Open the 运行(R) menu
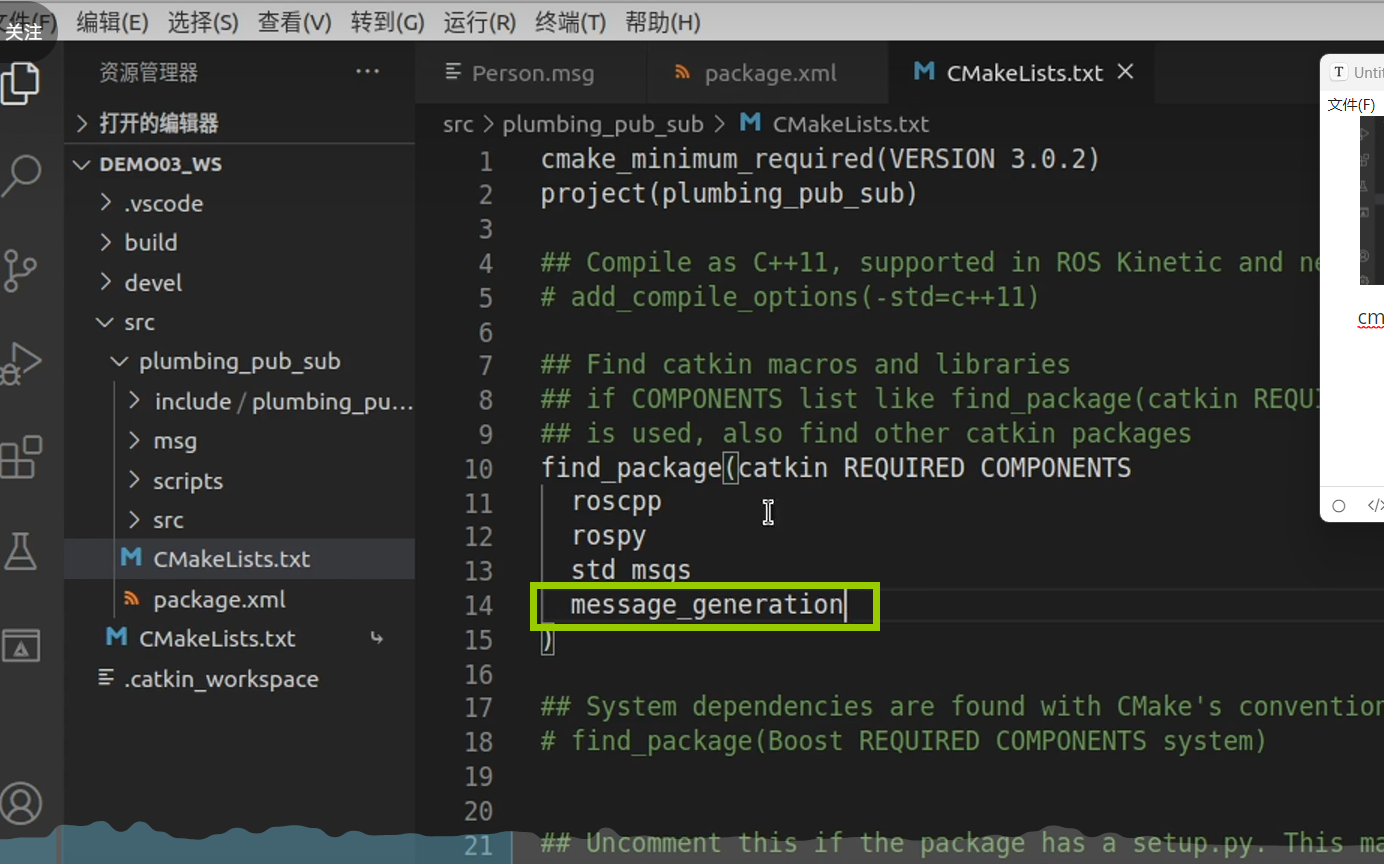 479,22
